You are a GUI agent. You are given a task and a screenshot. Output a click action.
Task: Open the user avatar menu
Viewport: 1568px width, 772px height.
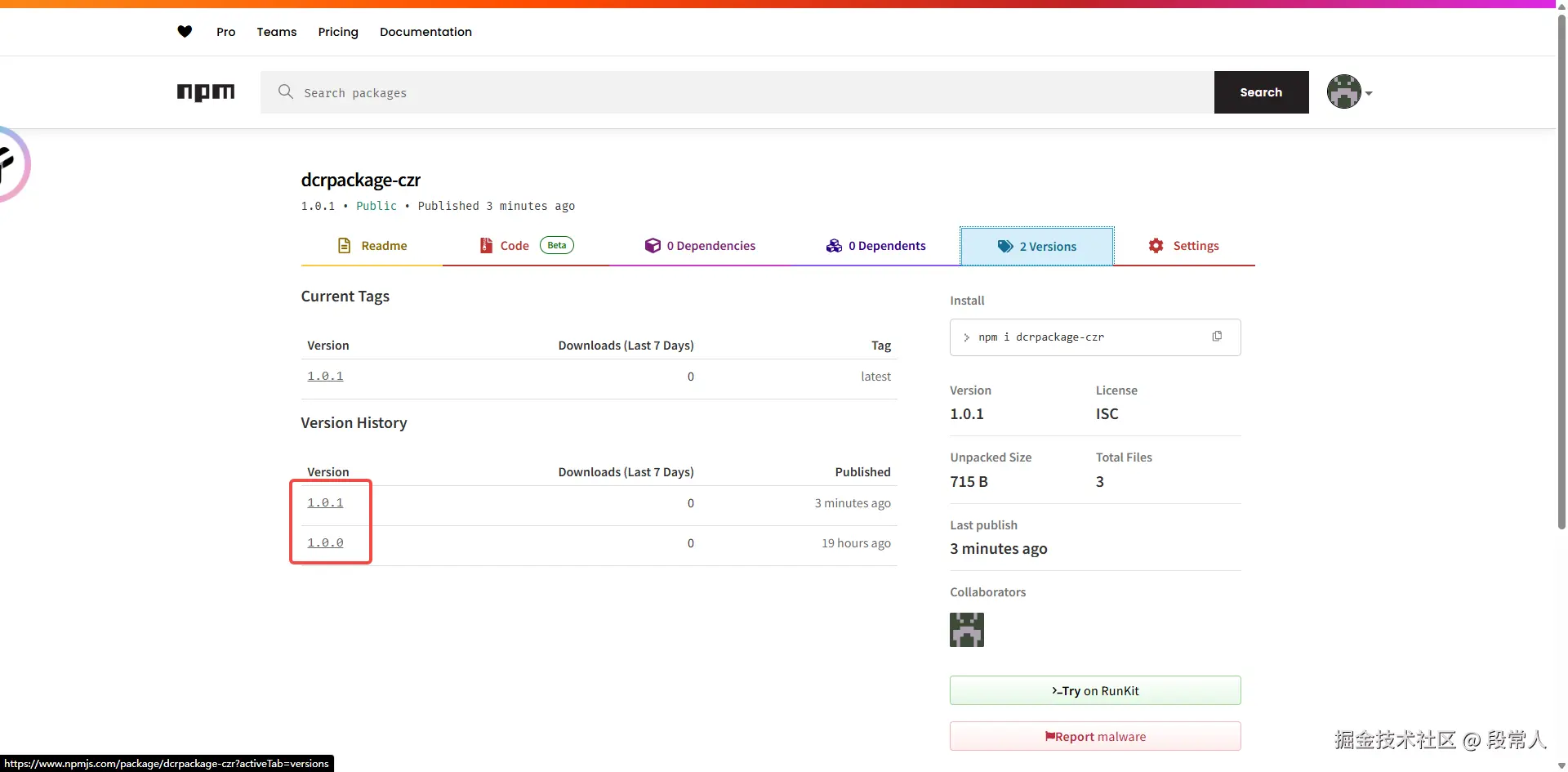click(1349, 92)
